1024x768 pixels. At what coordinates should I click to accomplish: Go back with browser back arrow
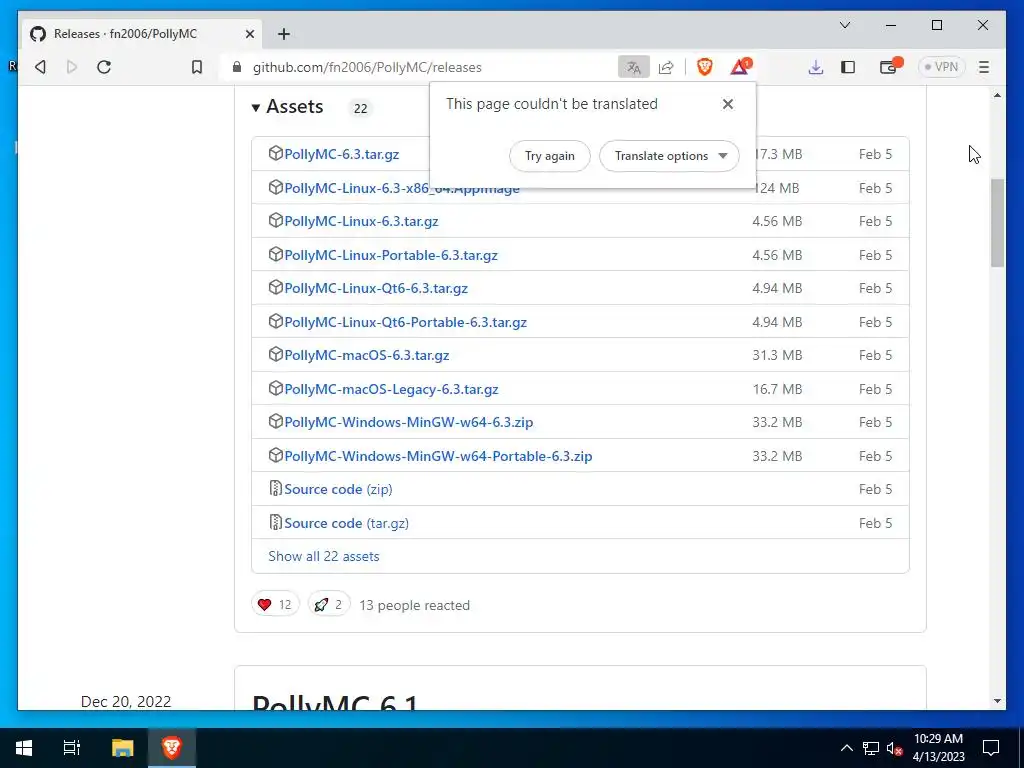pyautogui.click(x=40, y=67)
